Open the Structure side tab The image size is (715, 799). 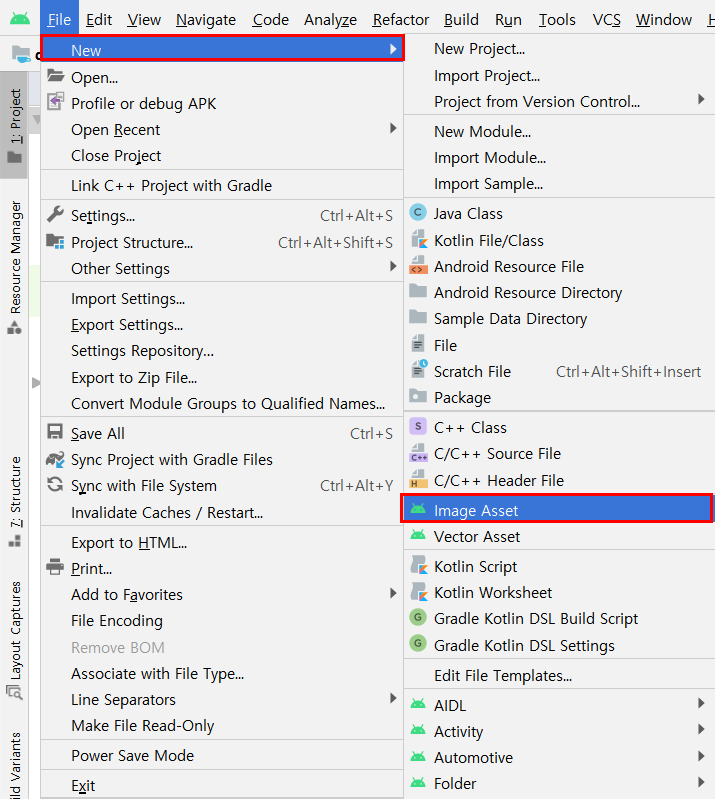[15, 502]
